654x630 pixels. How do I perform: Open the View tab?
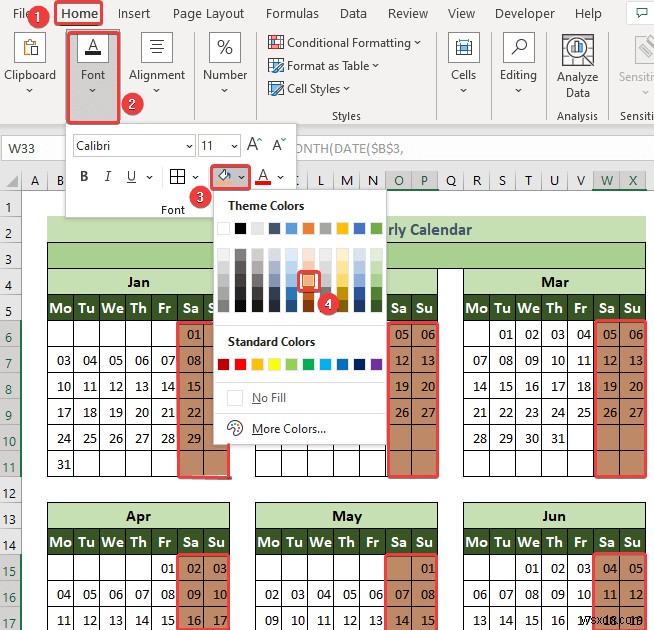click(461, 13)
